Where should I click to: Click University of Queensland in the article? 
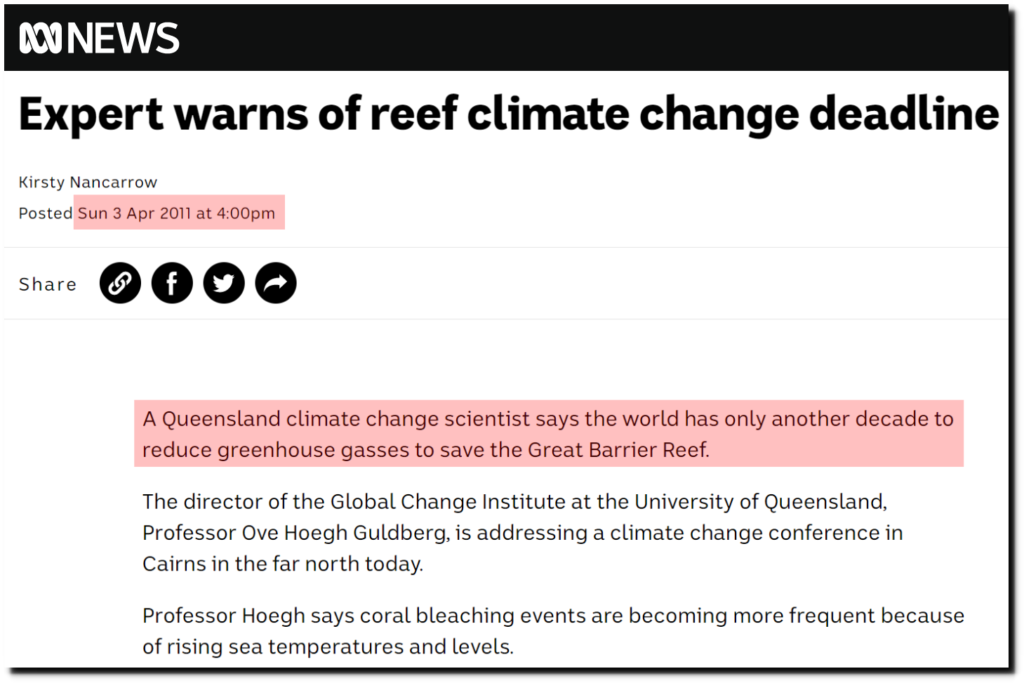click(760, 501)
